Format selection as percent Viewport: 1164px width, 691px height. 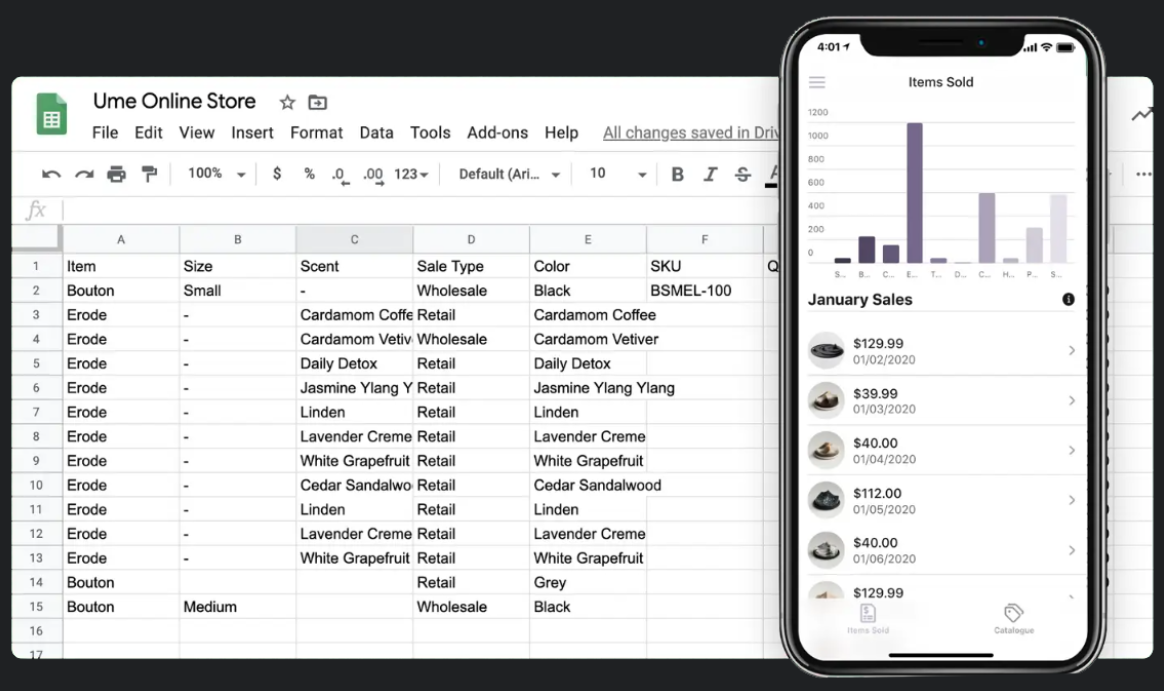tap(310, 174)
